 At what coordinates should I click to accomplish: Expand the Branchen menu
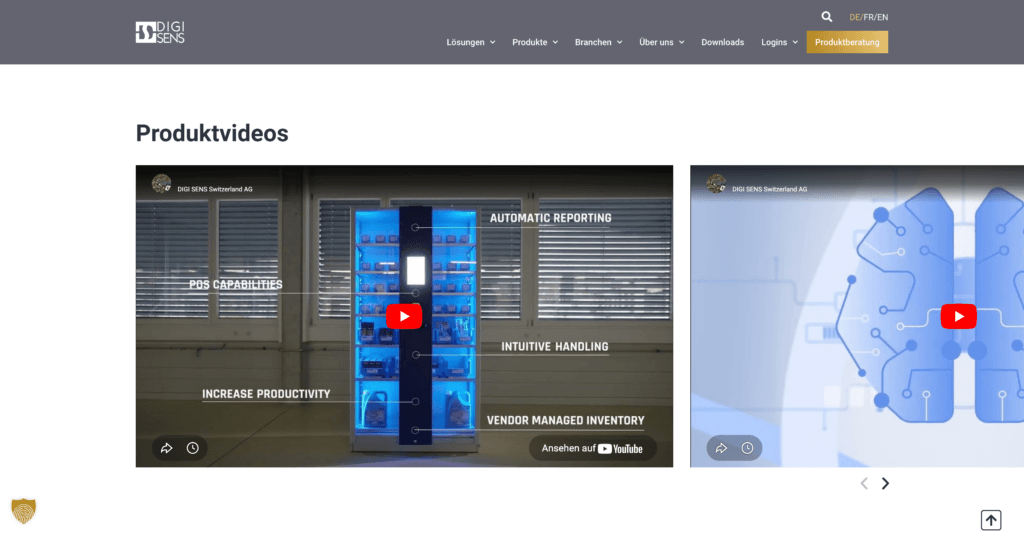point(598,42)
